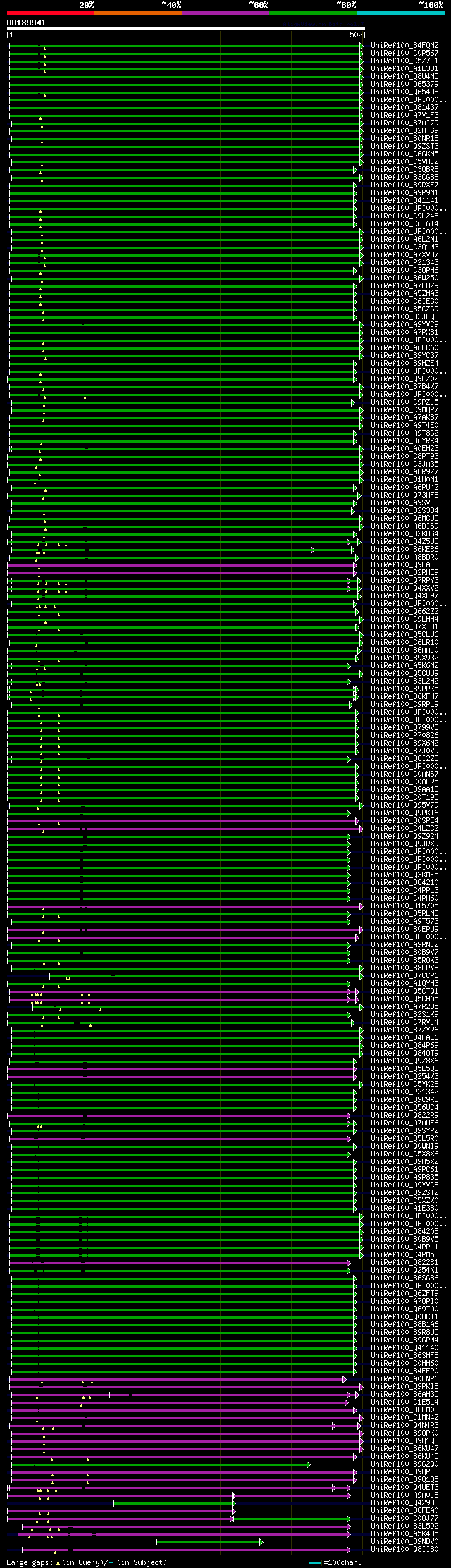Image resolution: width=451 pixels, height=1568 pixels.
Task: Select hit label UniRef100_B7AI79
Action: [404, 123]
